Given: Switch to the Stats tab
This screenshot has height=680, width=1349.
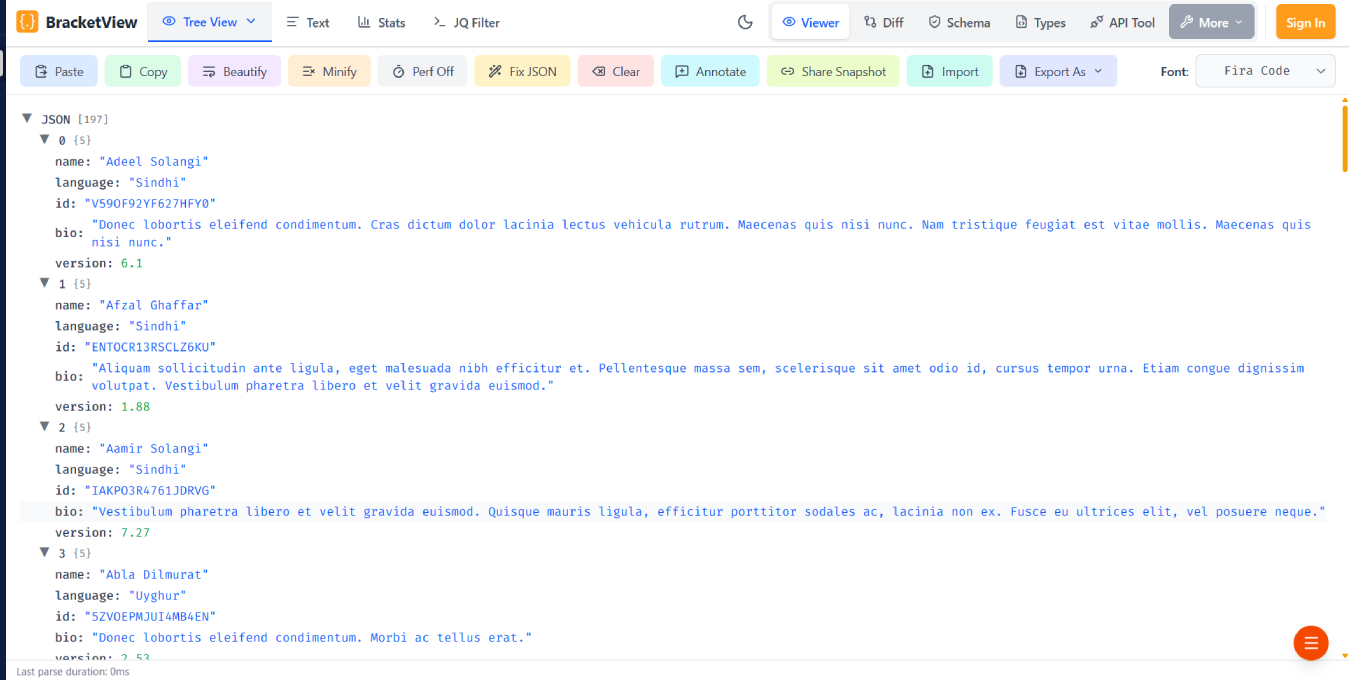Looking at the screenshot, I should pyautogui.click(x=381, y=22).
